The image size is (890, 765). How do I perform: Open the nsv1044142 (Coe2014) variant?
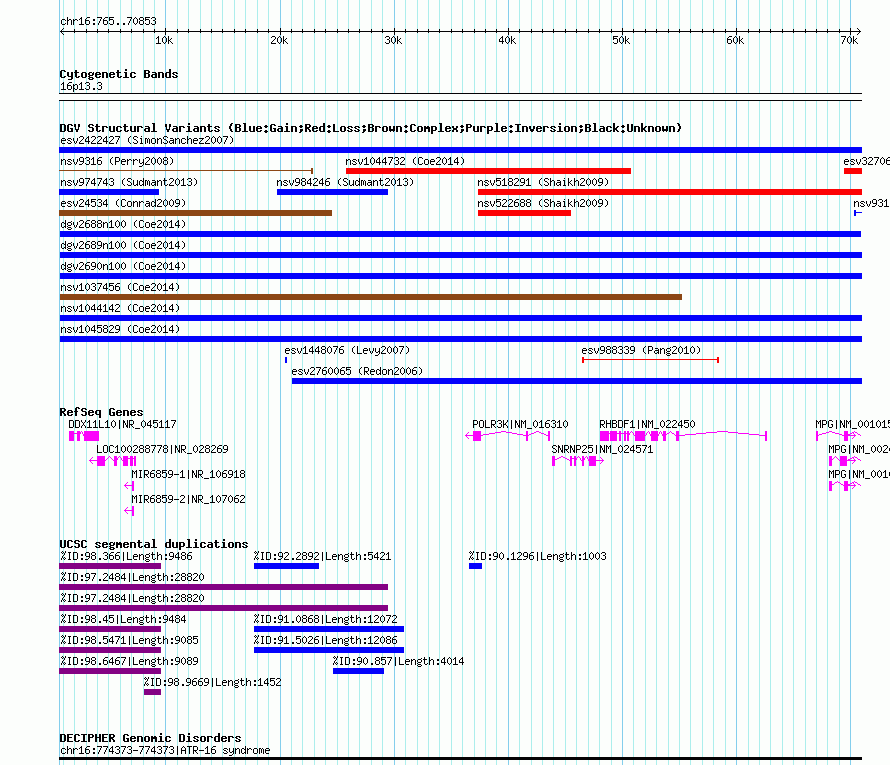[460, 318]
